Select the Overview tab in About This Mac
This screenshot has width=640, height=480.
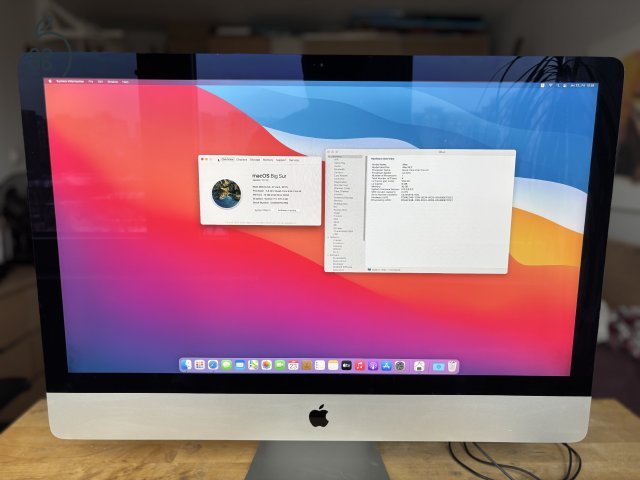[x=228, y=160]
